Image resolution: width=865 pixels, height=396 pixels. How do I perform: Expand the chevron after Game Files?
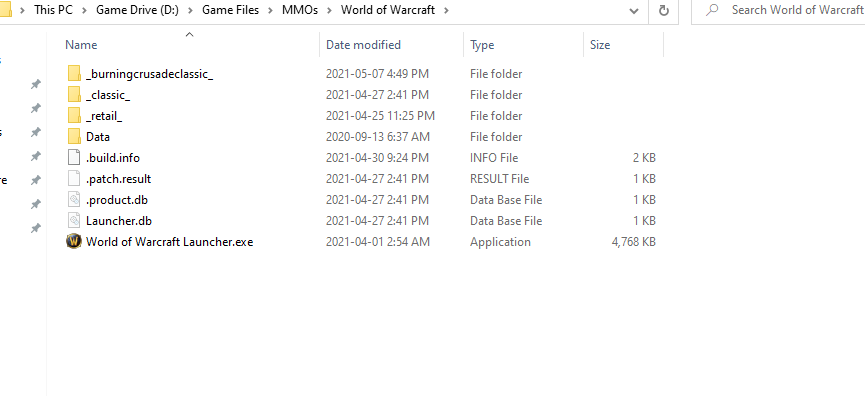(x=270, y=10)
